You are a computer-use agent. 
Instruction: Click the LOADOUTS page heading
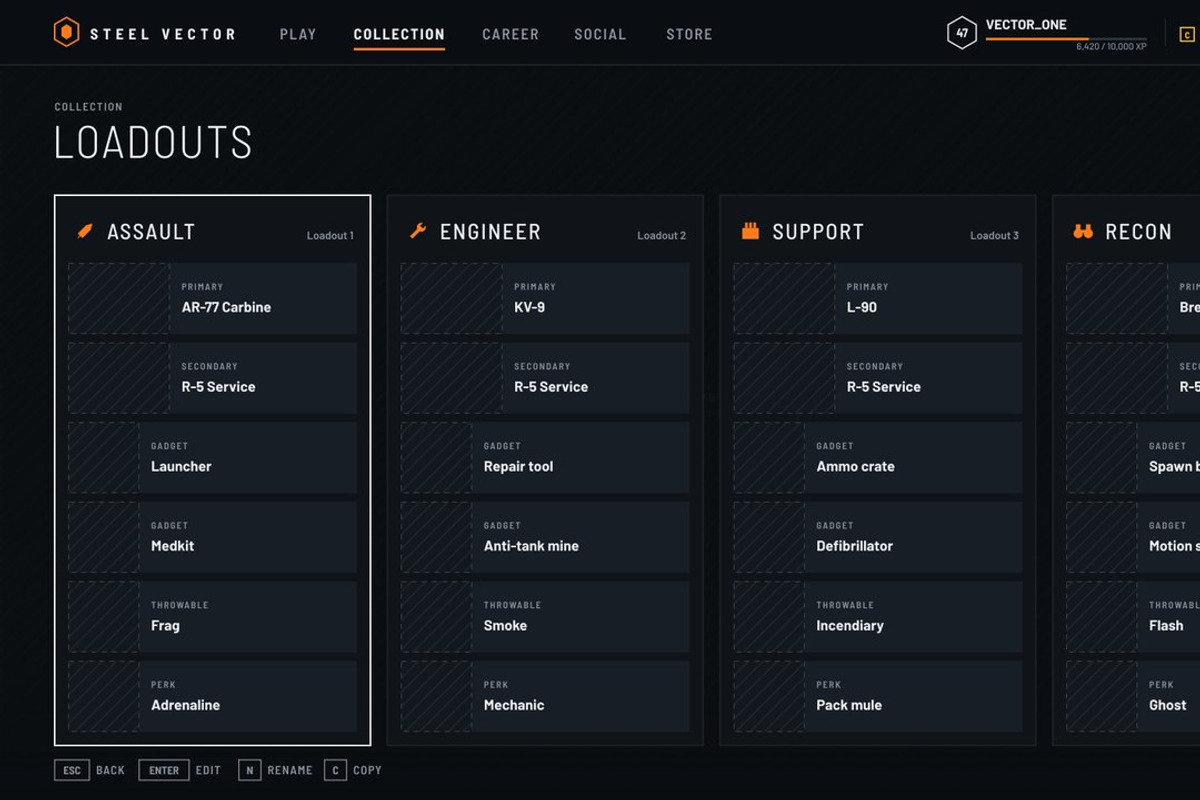[x=153, y=142]
